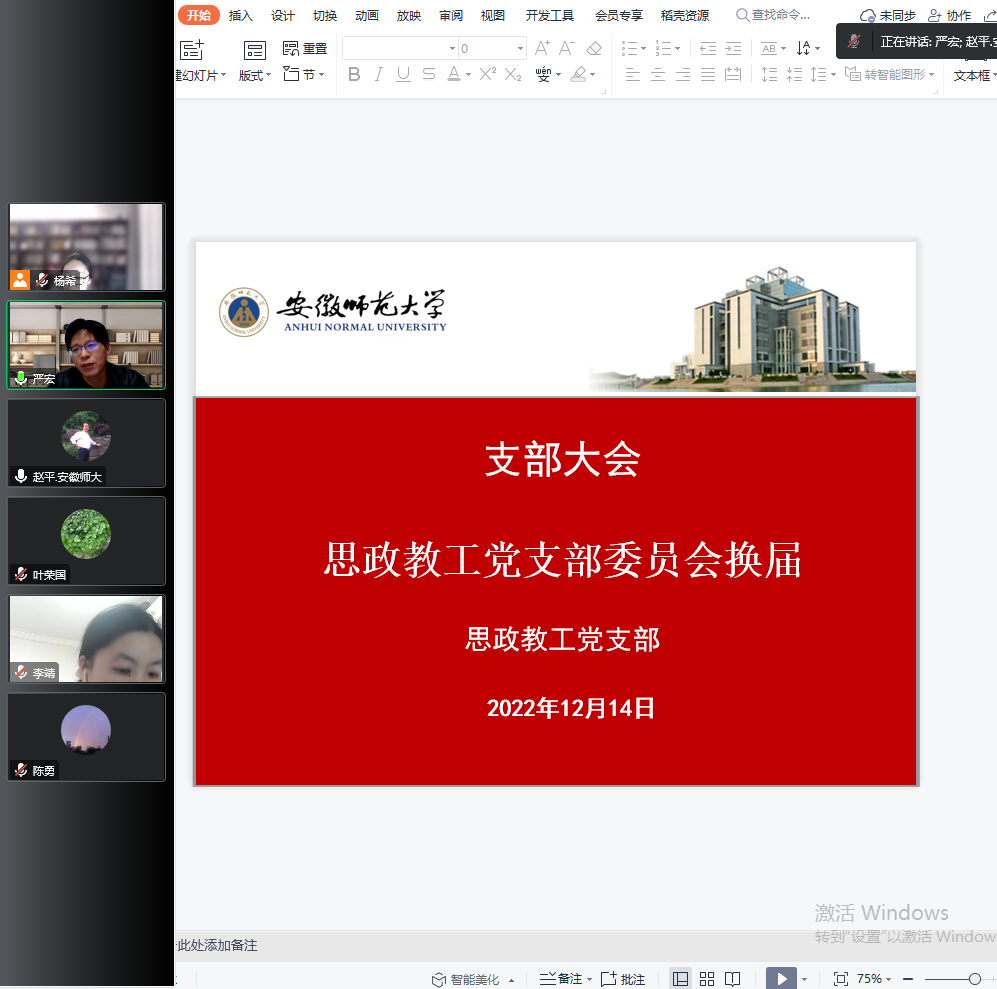
Task: Switch to the 动画 ribbon tab
Action: (x=367, y=15)
